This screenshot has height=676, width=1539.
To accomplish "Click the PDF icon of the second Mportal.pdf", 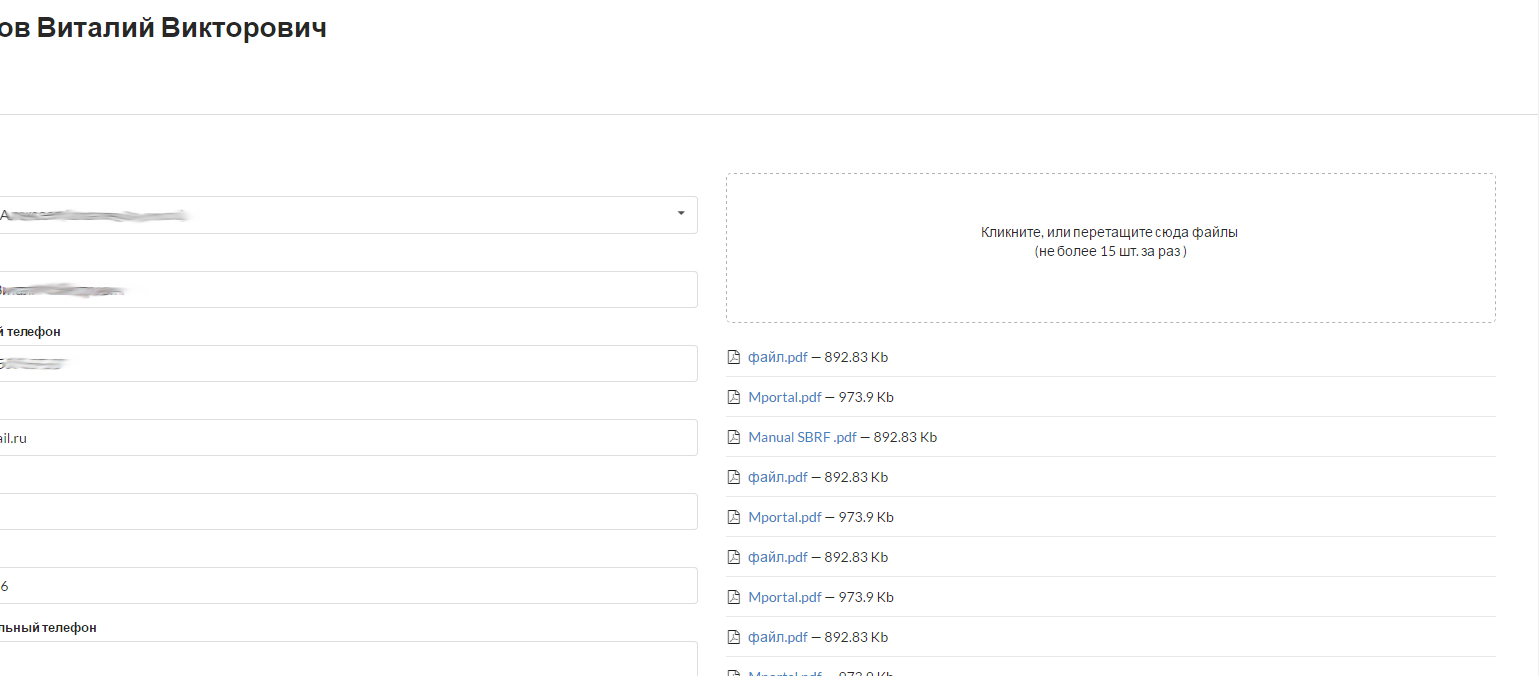I will click(733, 517).
